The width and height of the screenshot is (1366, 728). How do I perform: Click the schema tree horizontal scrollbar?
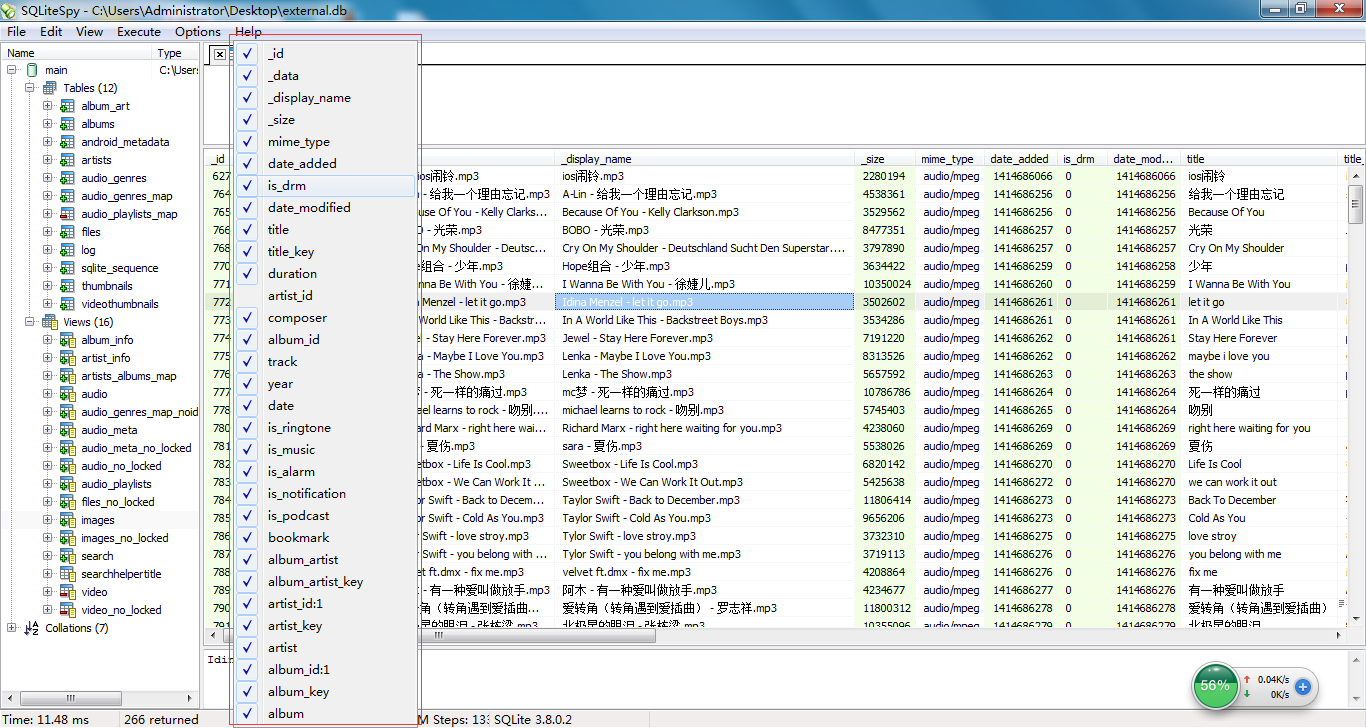tap(99, 698)
